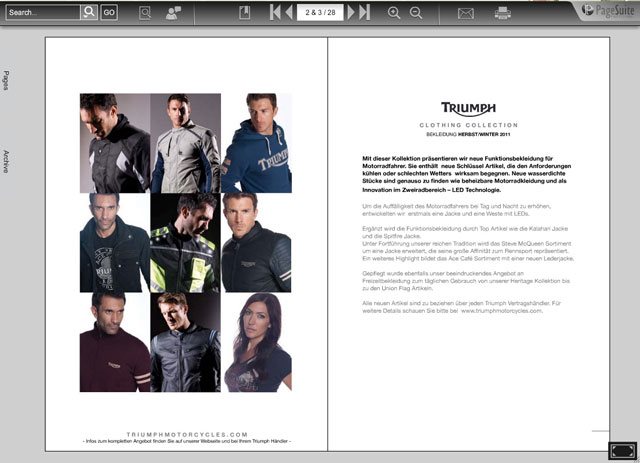Image resolution: width=640 pixels, height=463 pixels.
Task: Go to the previous page
Action: pos(288,12)
